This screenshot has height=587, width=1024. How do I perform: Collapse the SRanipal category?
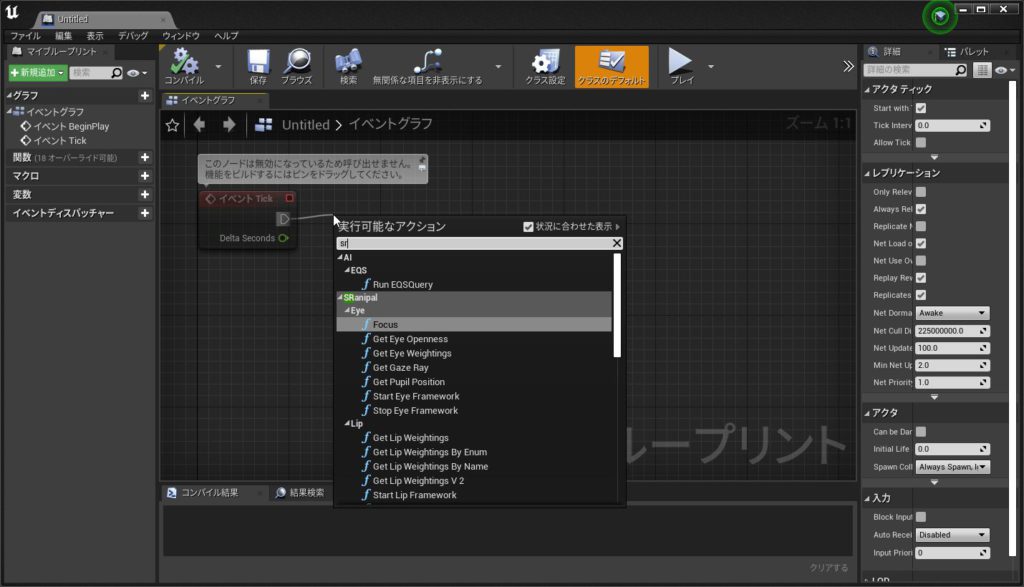340,297
